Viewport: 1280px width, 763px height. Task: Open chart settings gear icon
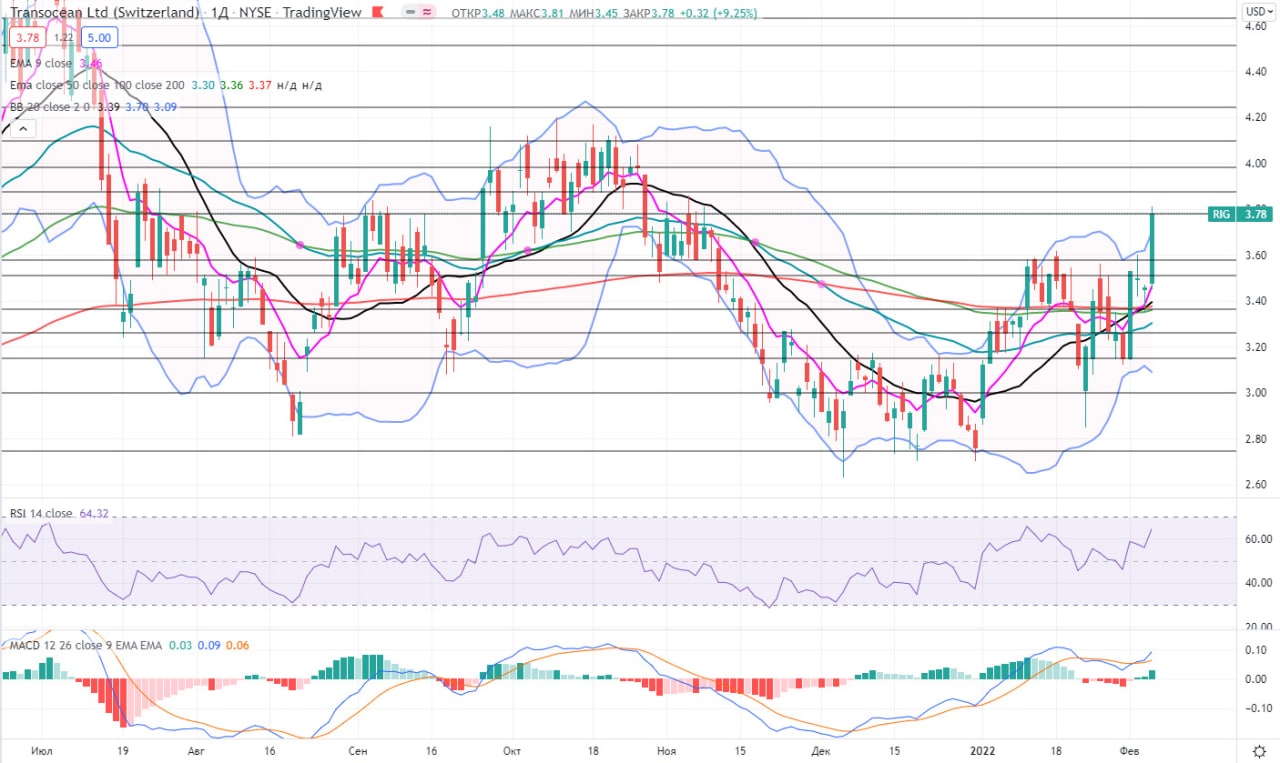click(1259, 750)
